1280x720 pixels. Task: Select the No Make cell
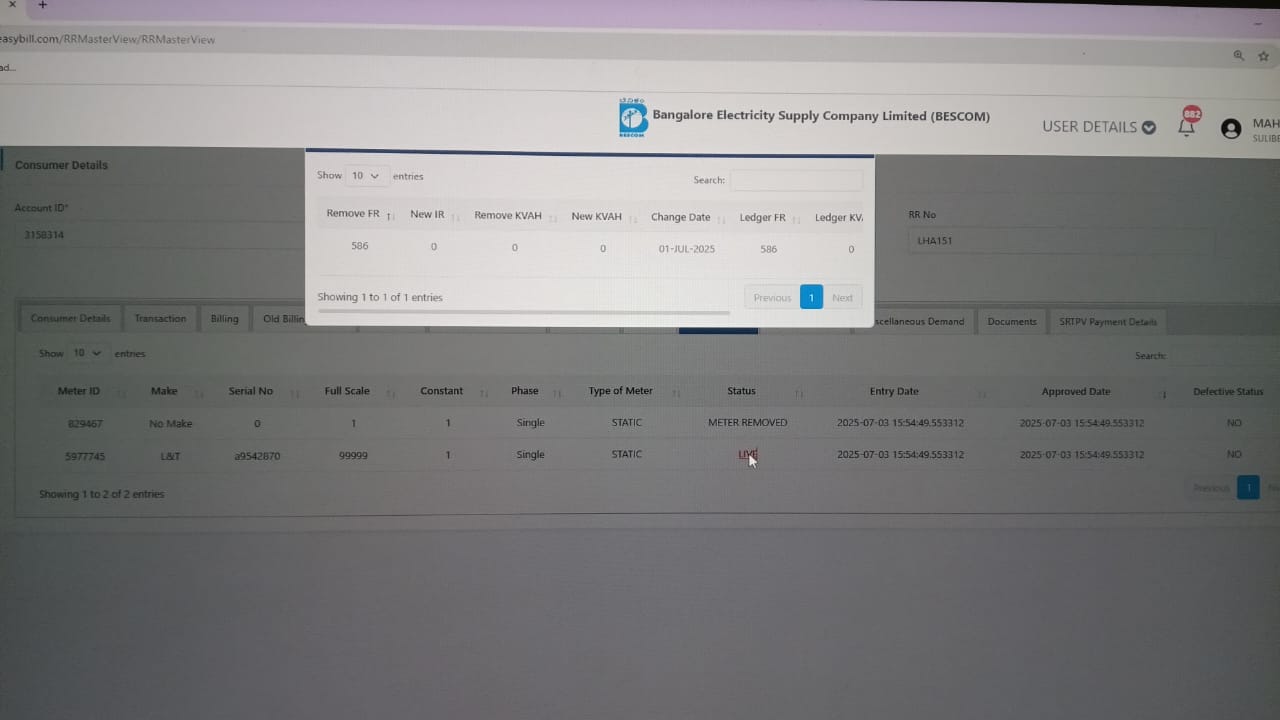pos(170,424)
